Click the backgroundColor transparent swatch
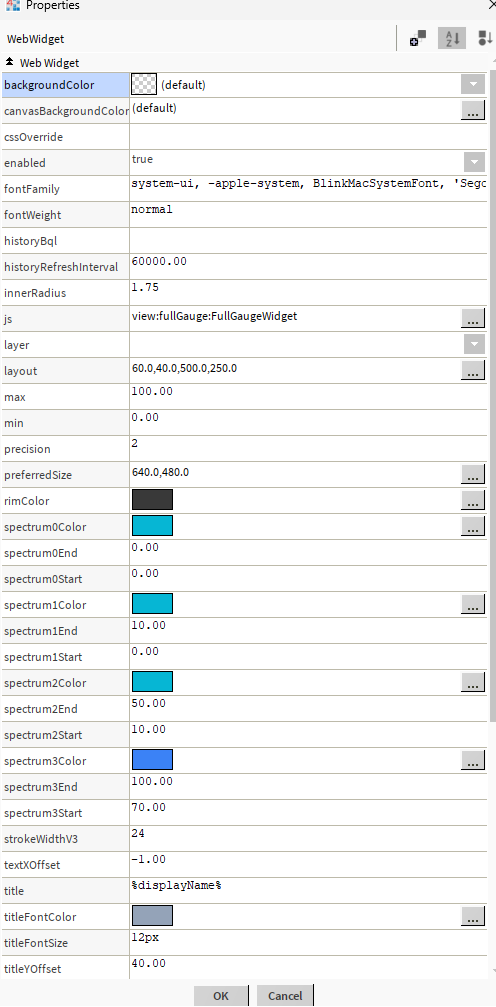Viewport: 496px width, 1007px height. 144,84
